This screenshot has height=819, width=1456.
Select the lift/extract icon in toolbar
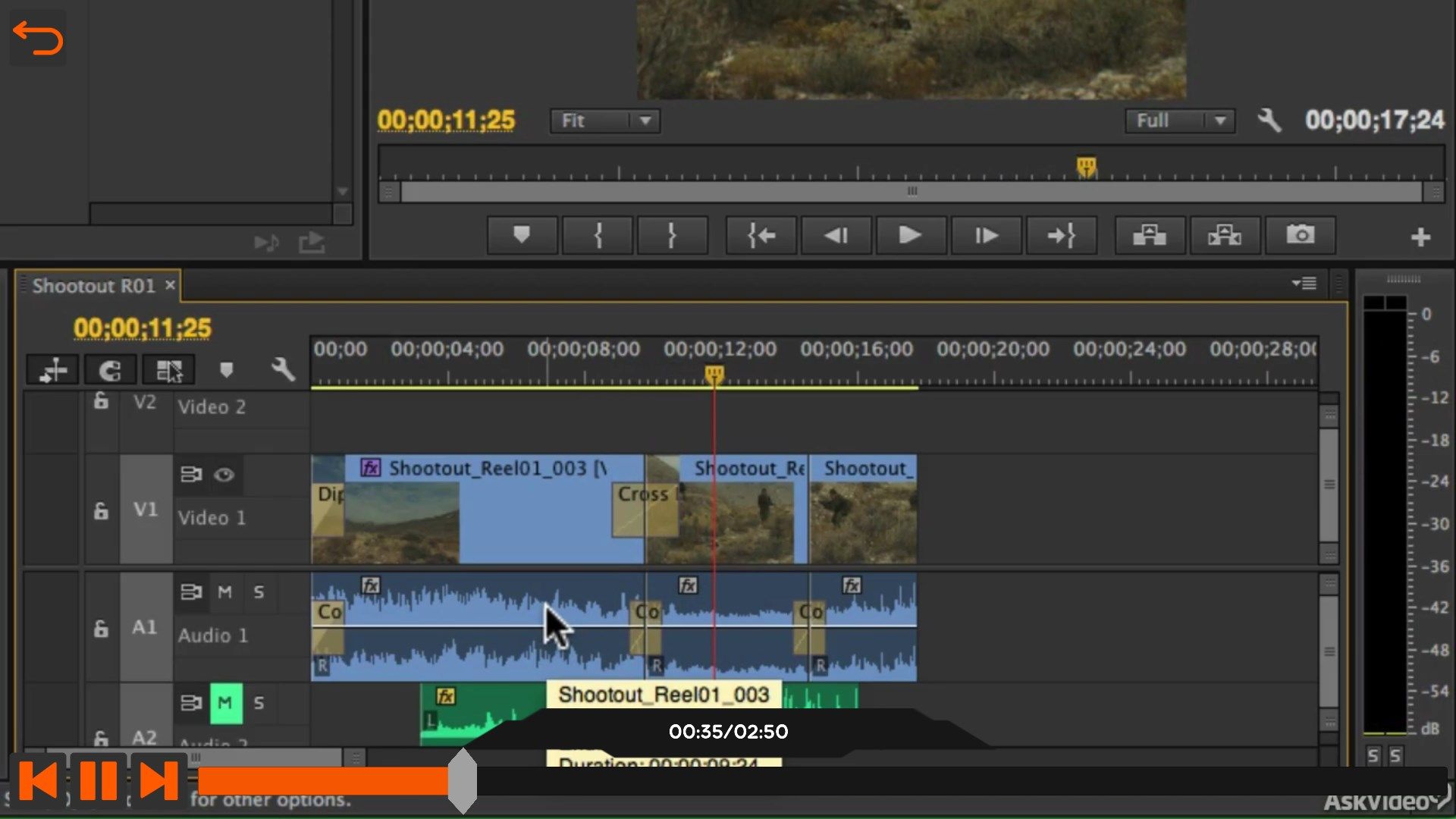pyautogui.click(x=1149, y=235)
